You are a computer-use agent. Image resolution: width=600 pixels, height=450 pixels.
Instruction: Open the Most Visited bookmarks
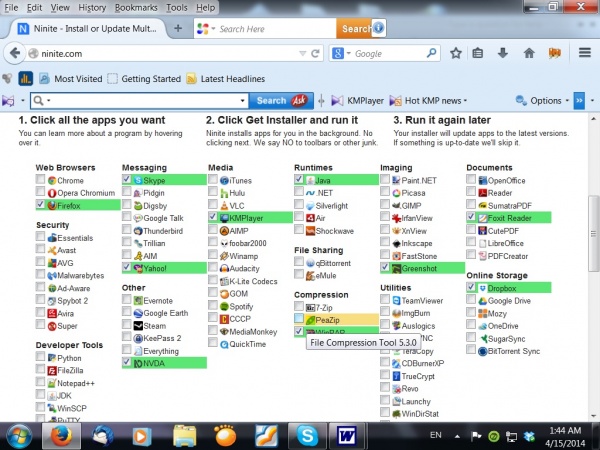(x=71, y=79)
